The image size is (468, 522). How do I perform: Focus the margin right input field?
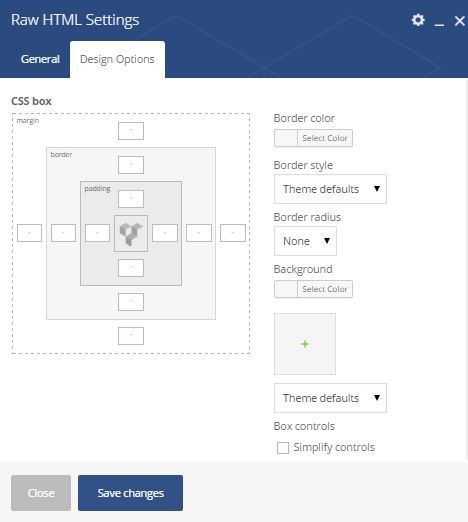233,233
